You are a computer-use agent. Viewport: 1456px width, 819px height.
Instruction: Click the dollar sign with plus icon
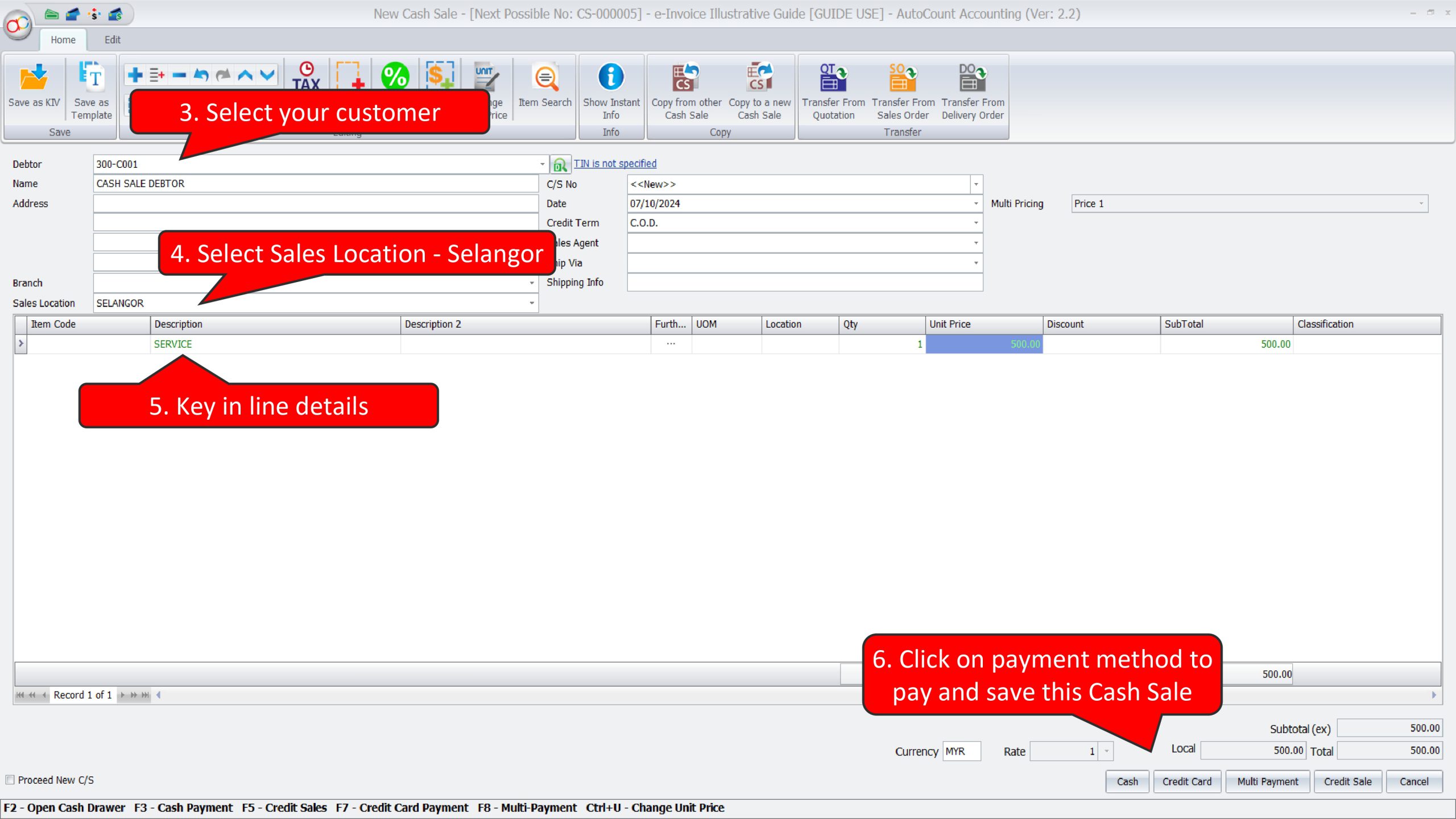click(440, 75)
